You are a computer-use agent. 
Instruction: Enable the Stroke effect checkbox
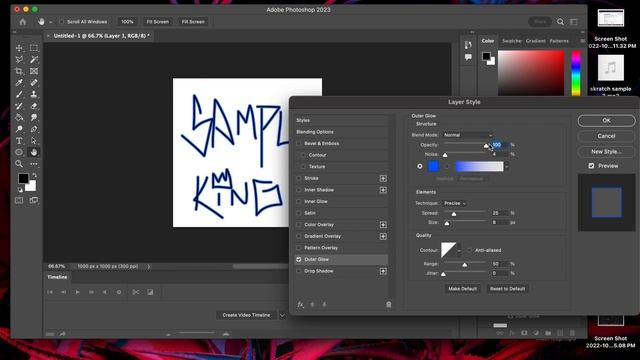299,178
